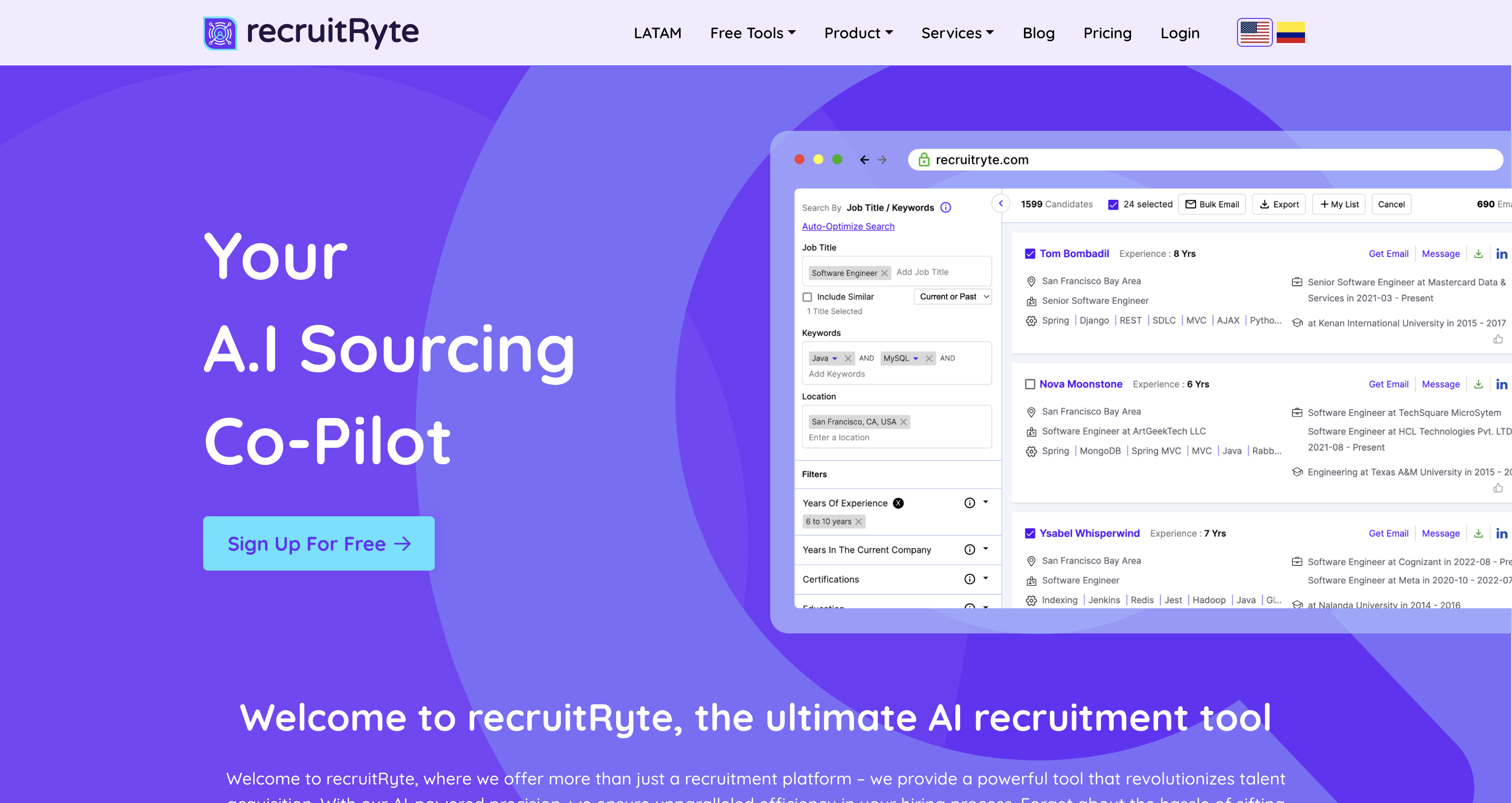Expand the Years Of Experience filter
This screenshot has width=1512, height=803.
(986, 502)
